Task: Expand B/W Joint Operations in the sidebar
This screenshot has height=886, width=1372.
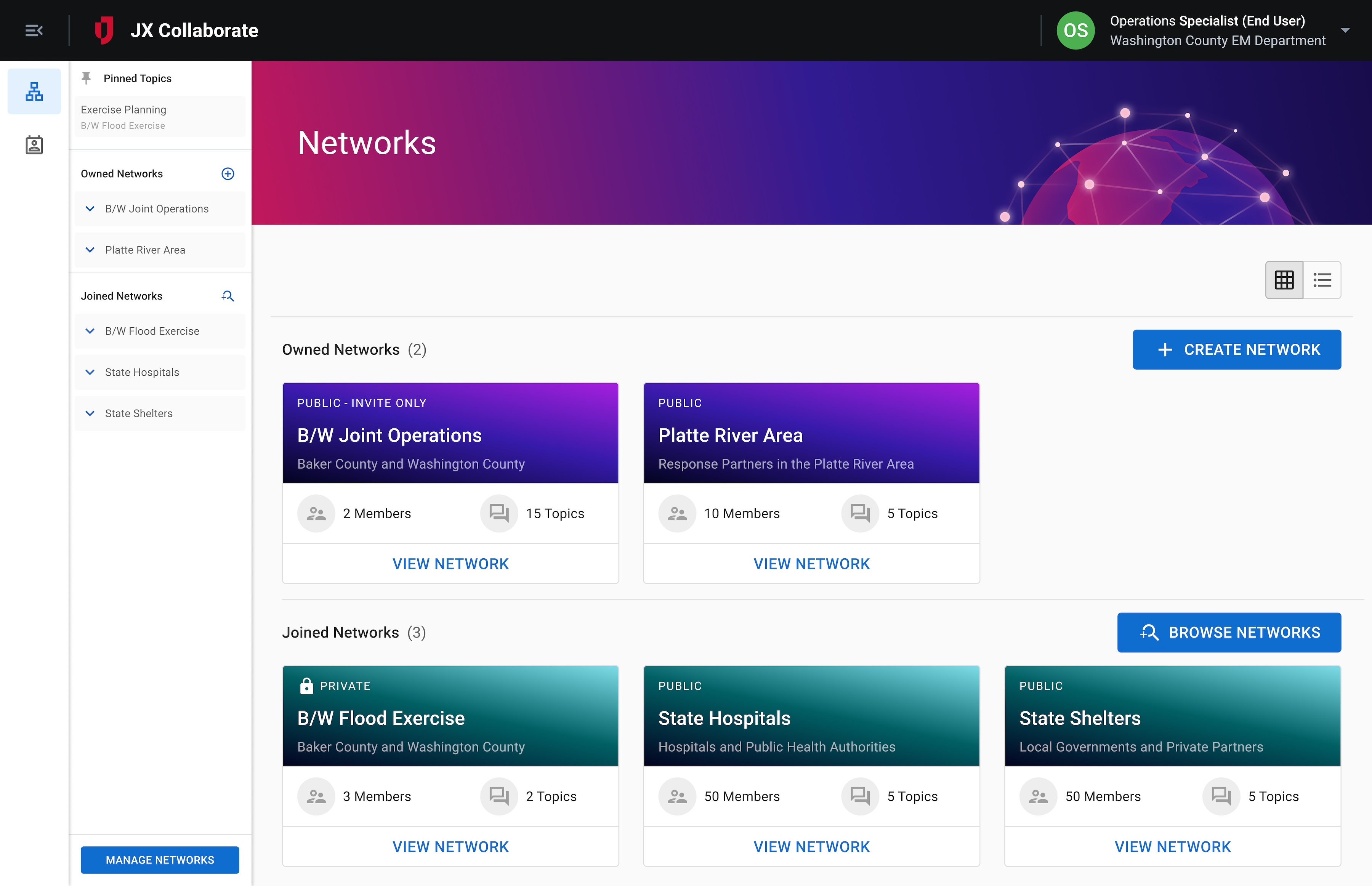Action: (x=90, y=209)
